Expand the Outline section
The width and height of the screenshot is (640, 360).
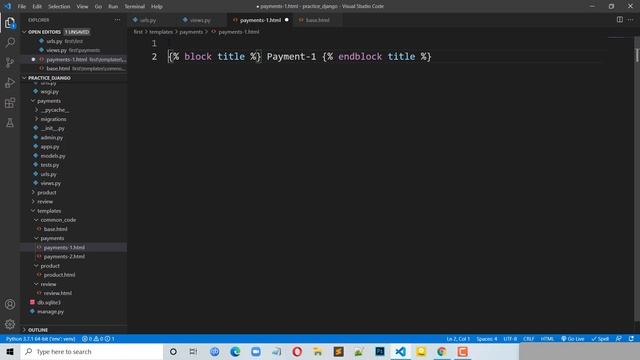pyautogui.click(x=38, y=330)
